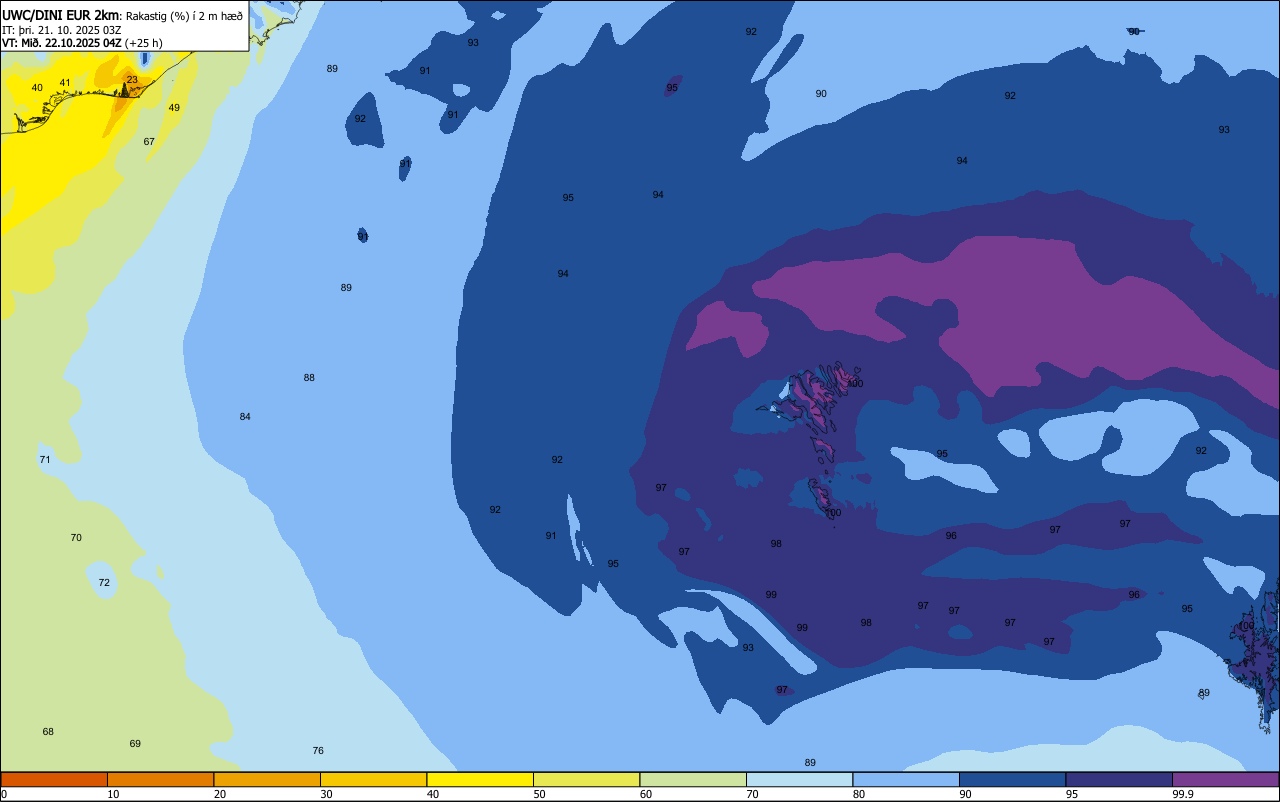Select the pale blue 70–80 legend band
The width and height of the screenshot is (1280, 802).
point(799,779)
